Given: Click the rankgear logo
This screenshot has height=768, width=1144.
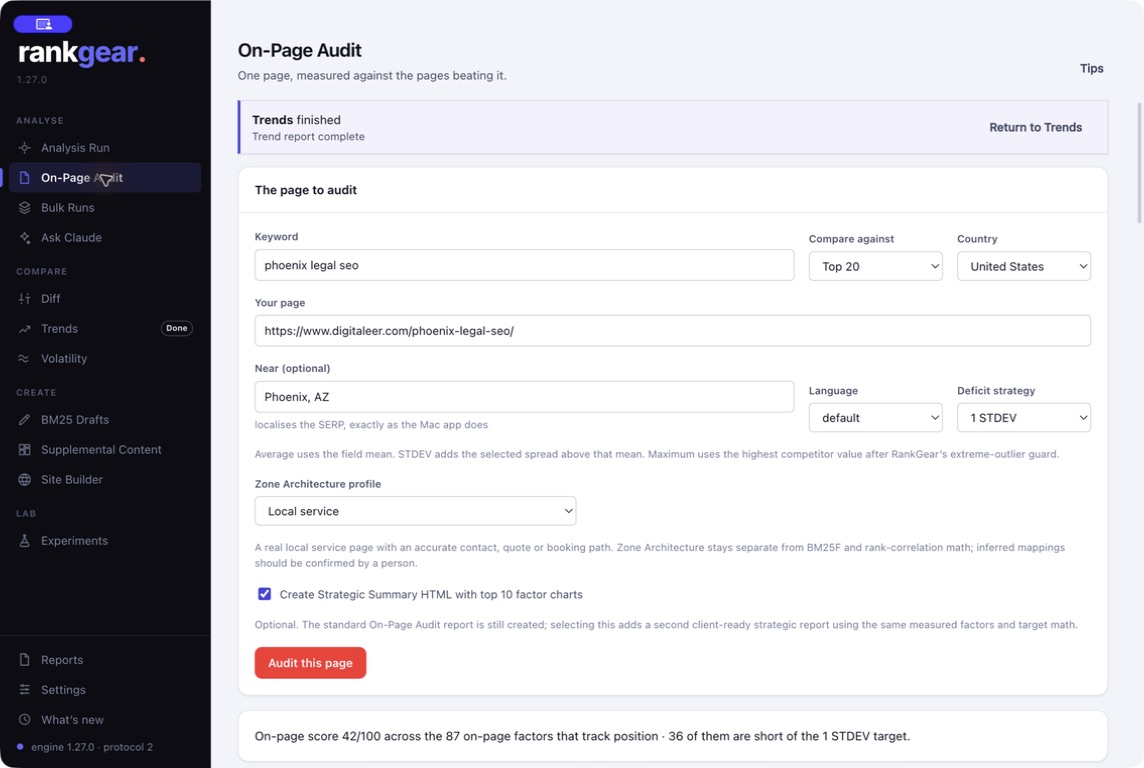Looking at the screenshot, I should point(81,53).
